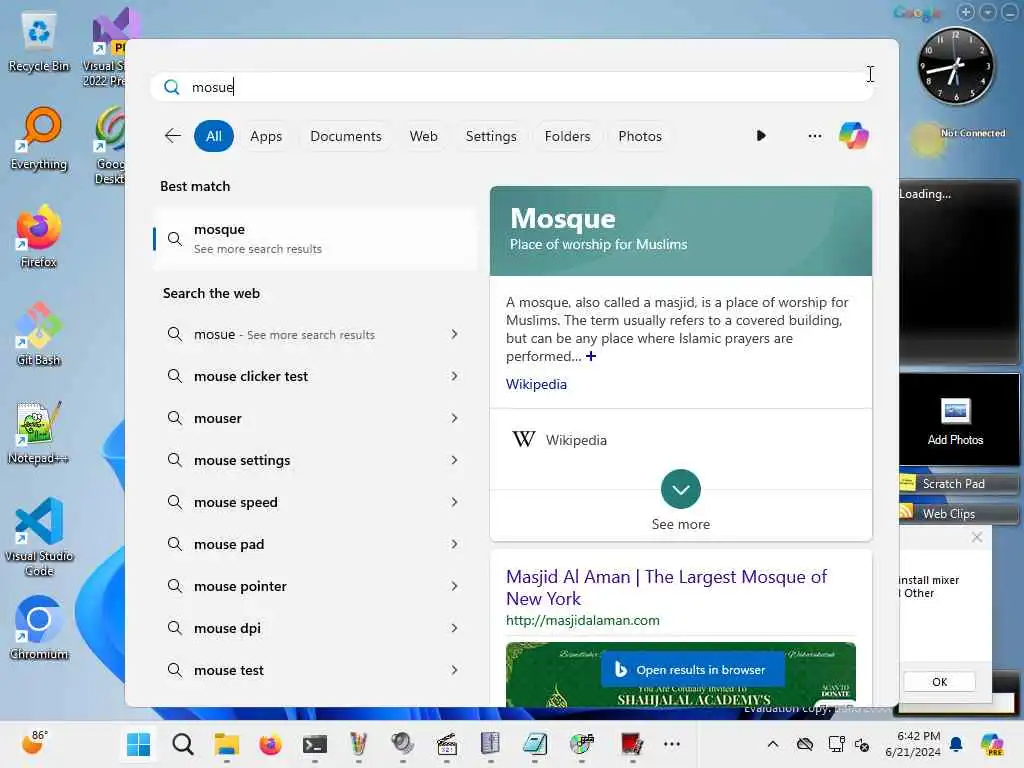
Task: Launch the Visual Studio Code desktop shortcut
Action: [x=39, y=537]
